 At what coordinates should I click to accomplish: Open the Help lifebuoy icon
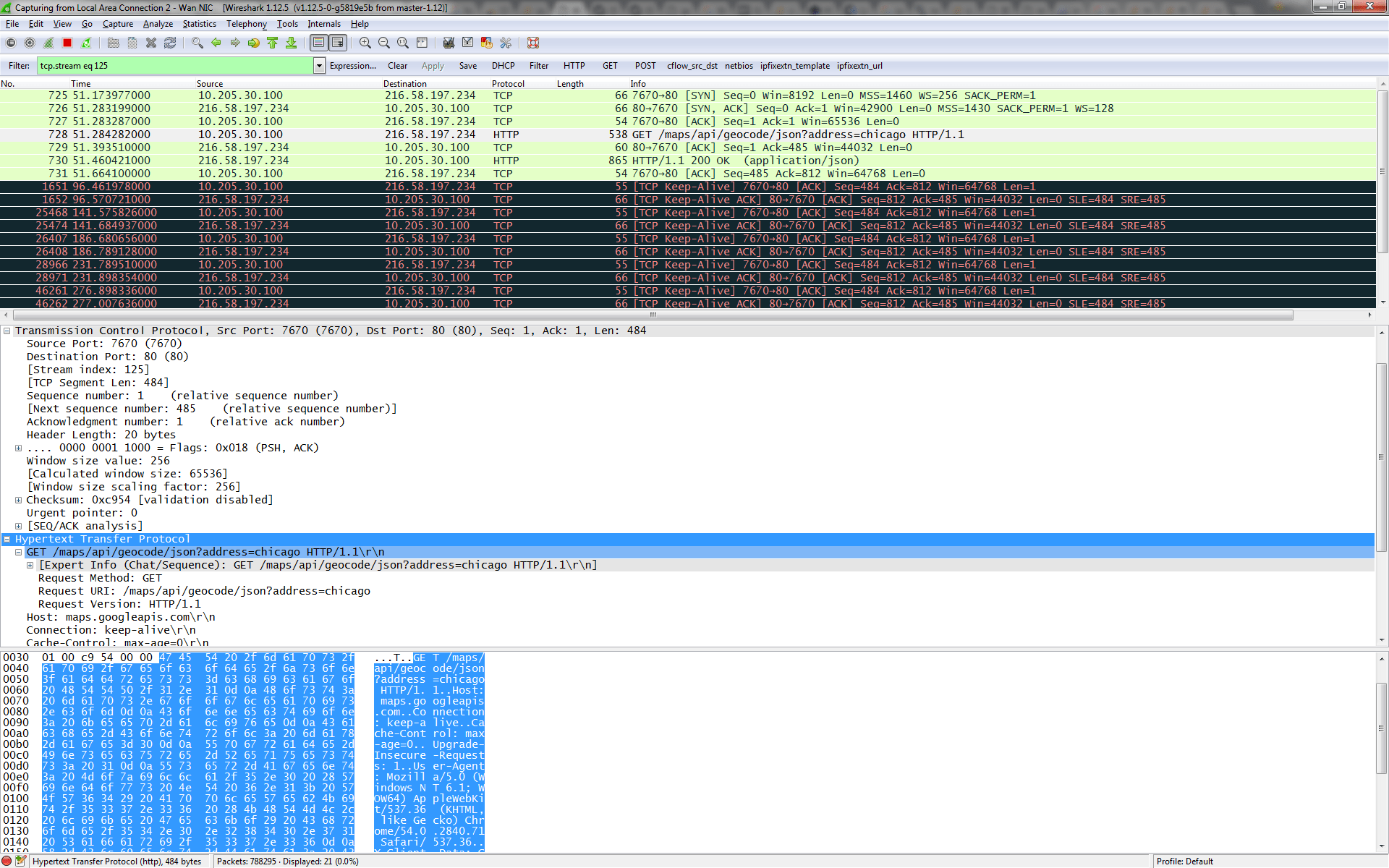click(533, 43)
